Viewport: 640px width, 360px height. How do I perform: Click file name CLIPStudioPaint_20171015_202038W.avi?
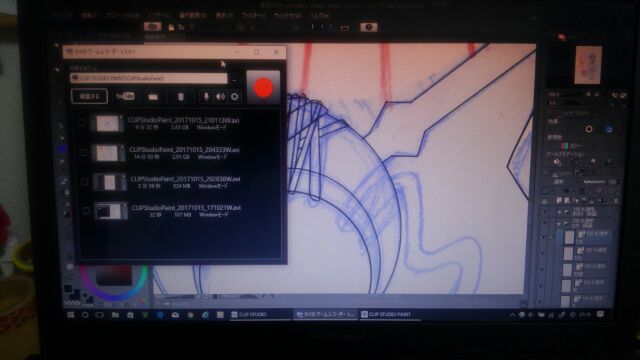185,179
